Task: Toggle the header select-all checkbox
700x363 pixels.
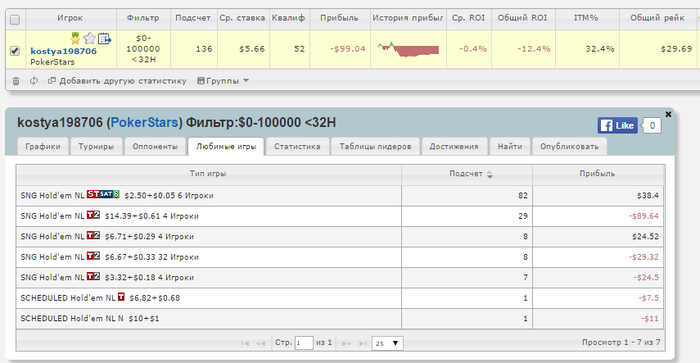Action: pos(15,20)
